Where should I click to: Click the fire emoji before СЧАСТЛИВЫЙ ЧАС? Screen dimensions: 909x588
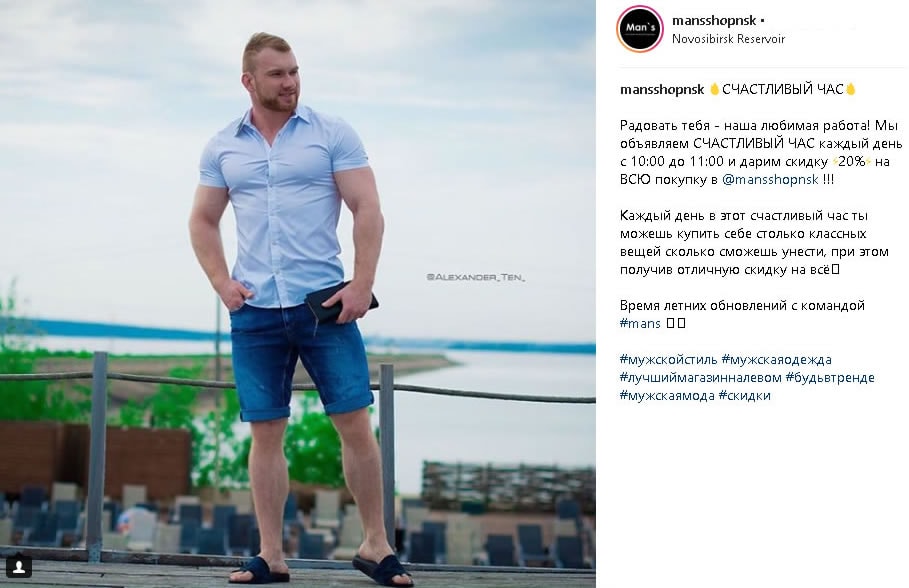[x=714, y=89]
